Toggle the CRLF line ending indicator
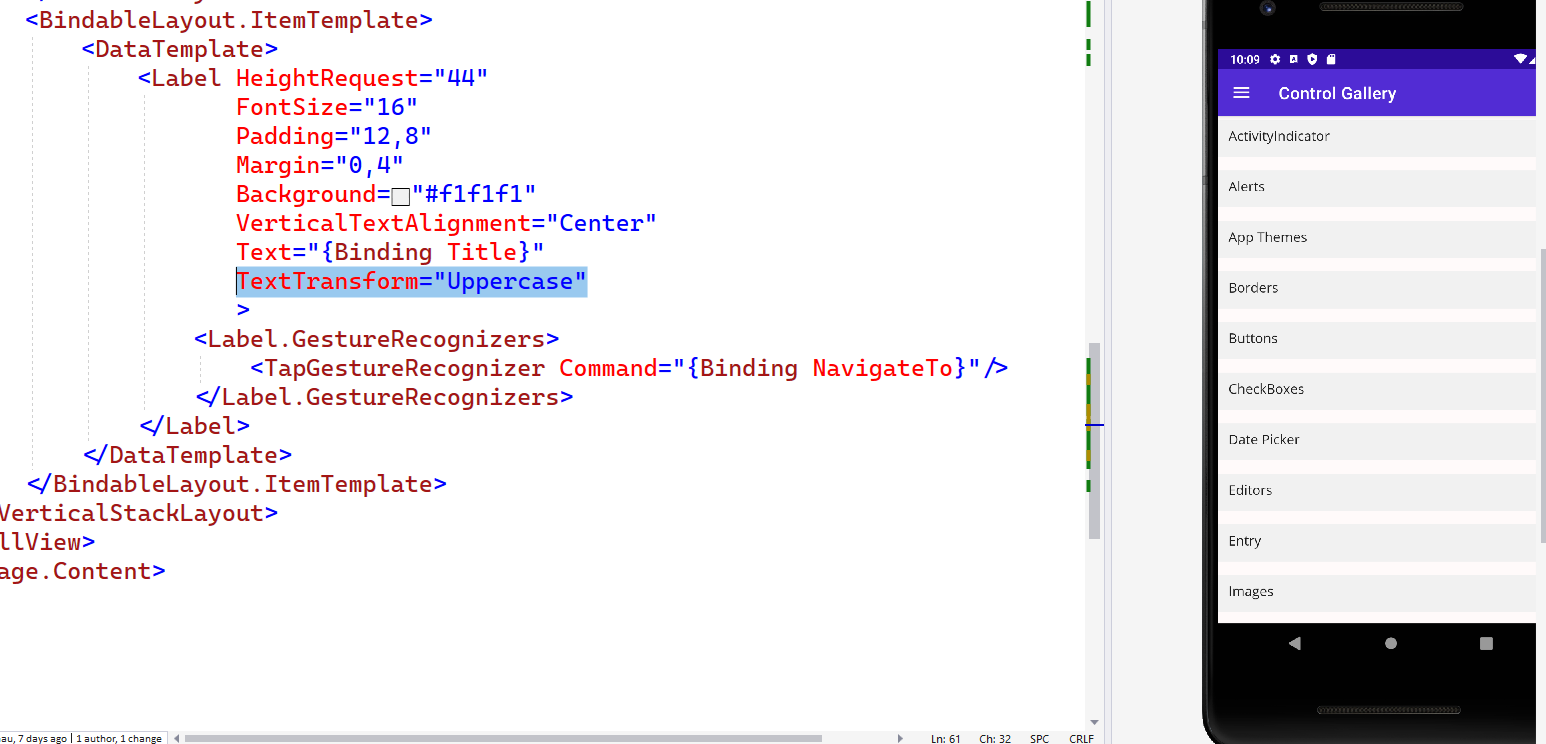This screenshot has width=1546, height=744. [1081, 738]
